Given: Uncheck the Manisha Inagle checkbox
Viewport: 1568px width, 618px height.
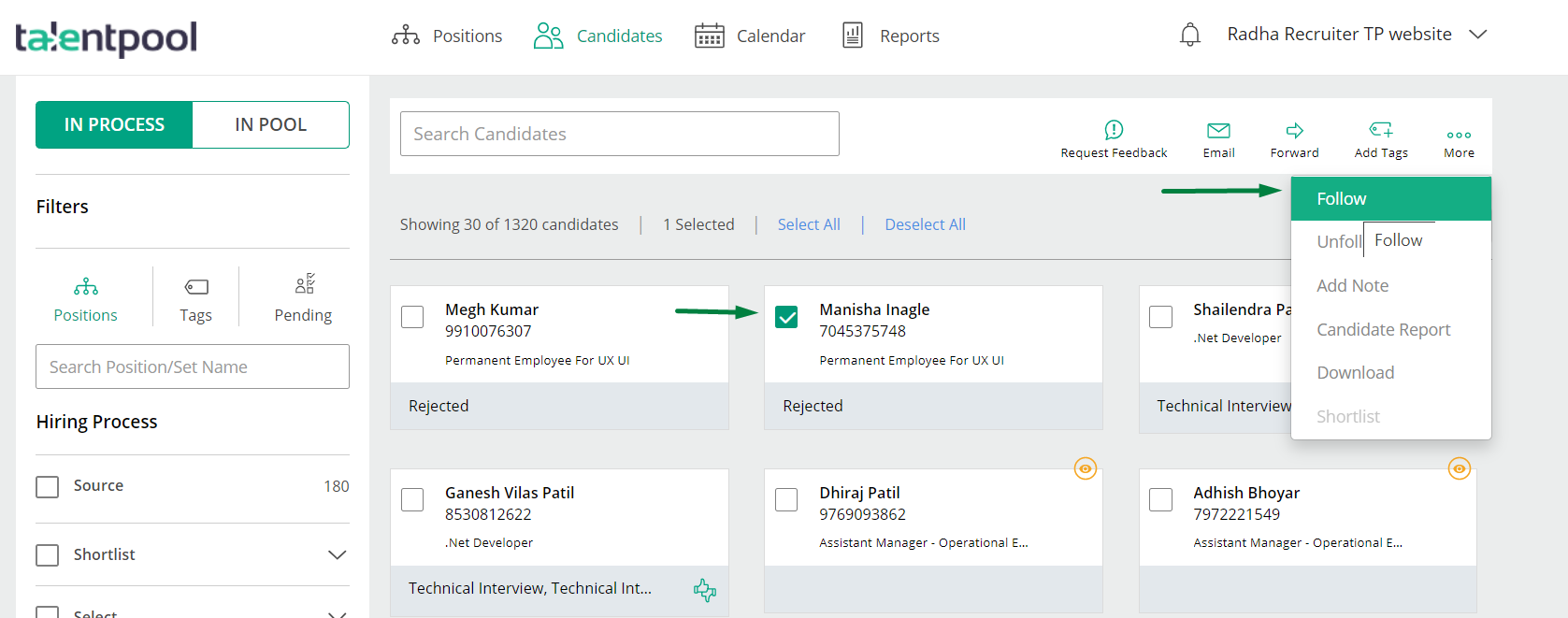Looking at the screenshot, I should 787,317.
